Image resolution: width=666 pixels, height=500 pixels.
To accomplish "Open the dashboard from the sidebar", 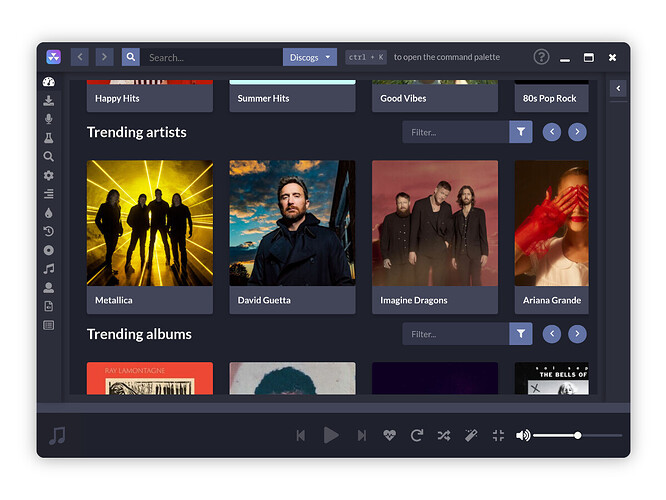I will pyautogui.click(x=48, y=82).
